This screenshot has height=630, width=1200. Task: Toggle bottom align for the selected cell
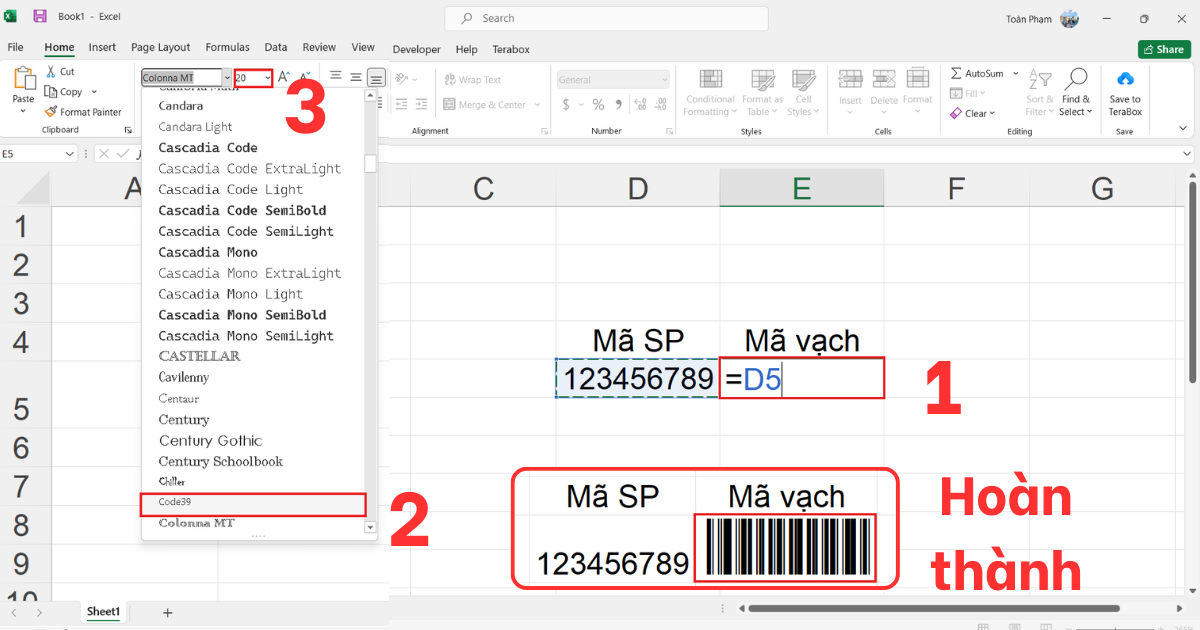pos(375,76)
